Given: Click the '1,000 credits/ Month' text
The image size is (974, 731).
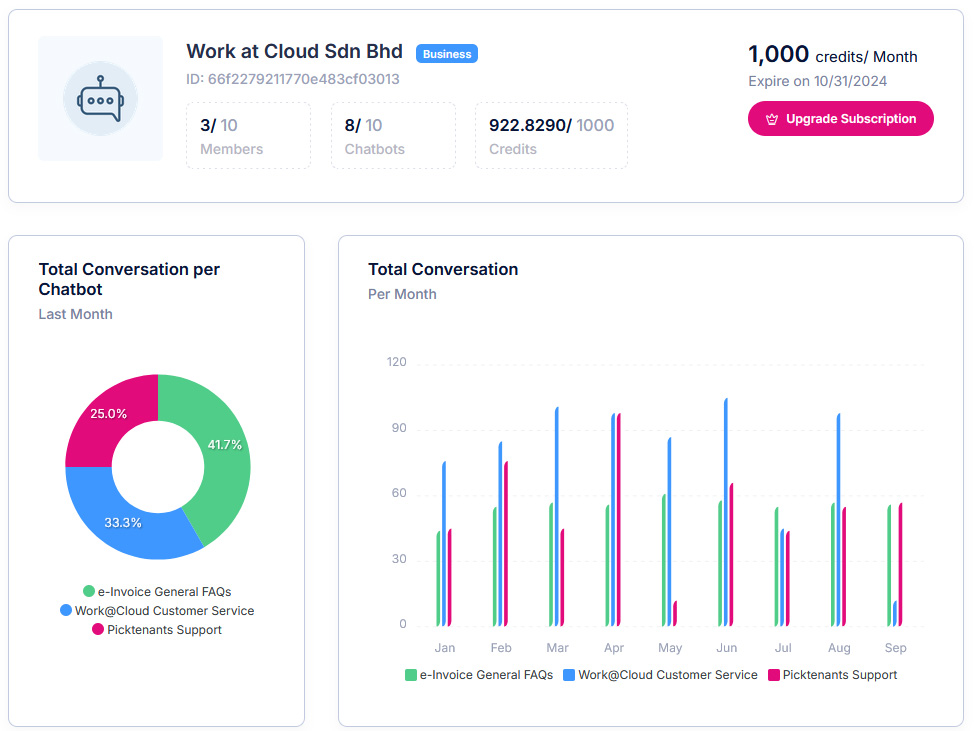Looking at the screenshot, I should tap(832, 55).
